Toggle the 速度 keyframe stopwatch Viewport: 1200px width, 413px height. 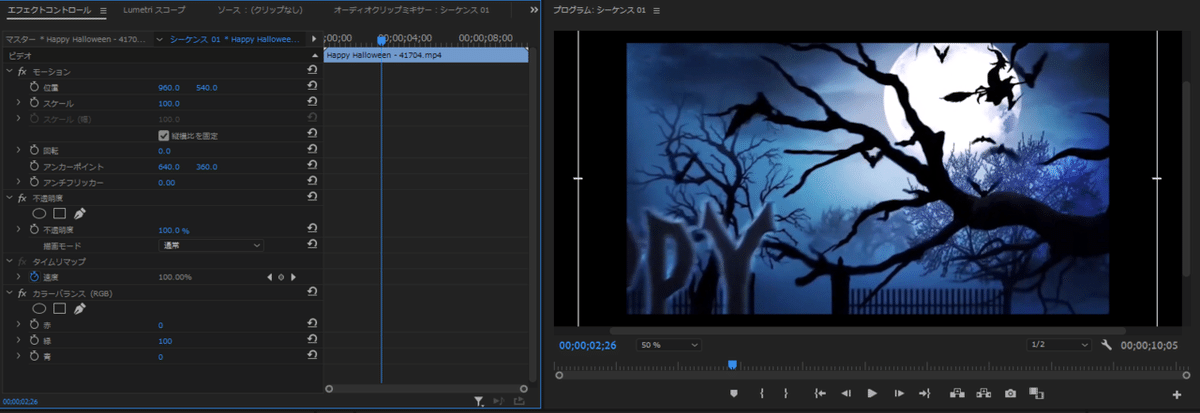pos(33,277)
